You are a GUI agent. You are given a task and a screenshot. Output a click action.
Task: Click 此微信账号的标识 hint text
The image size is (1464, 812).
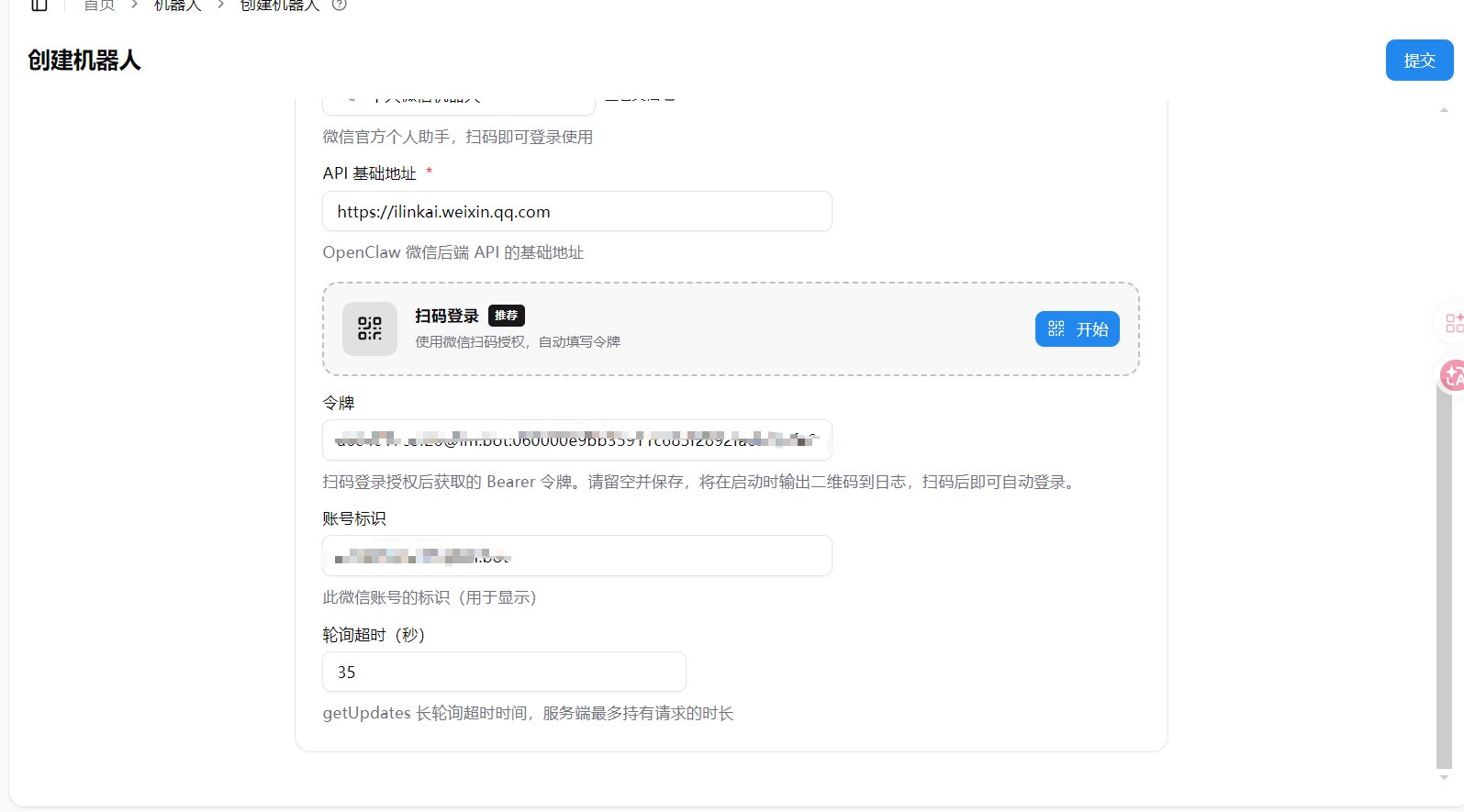click(430, 597)
